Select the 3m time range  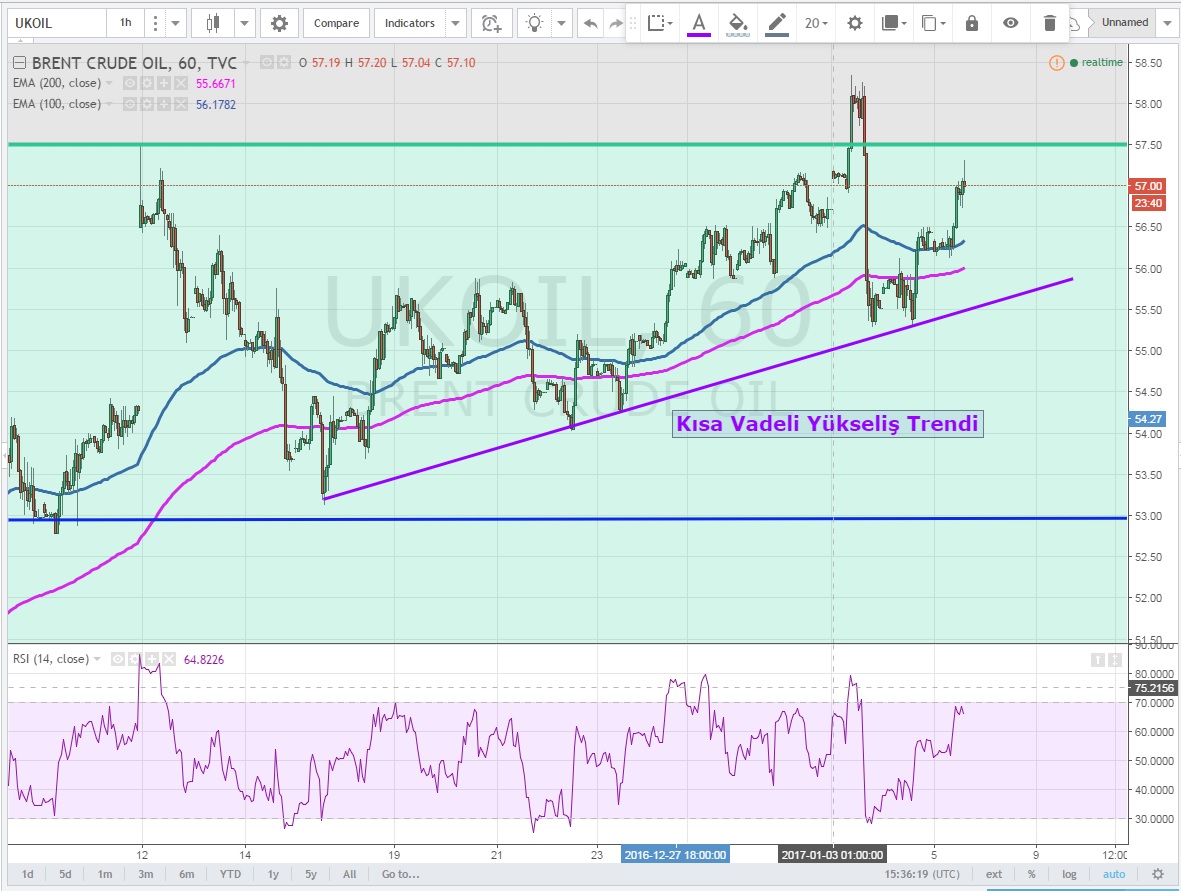coord(146,874)
